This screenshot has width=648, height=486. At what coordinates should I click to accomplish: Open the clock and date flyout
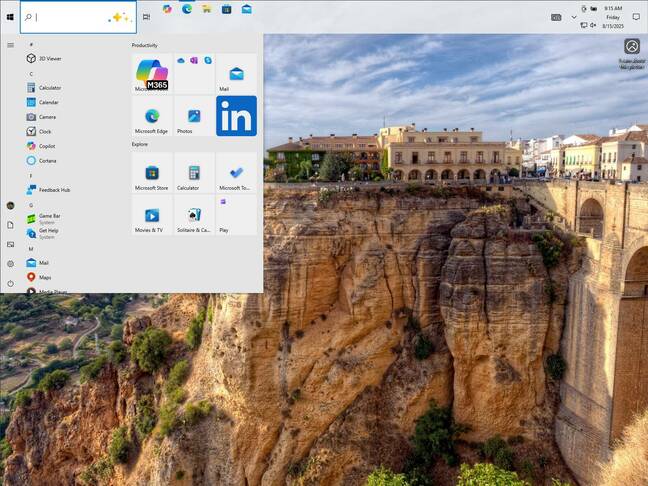point(613,17)
